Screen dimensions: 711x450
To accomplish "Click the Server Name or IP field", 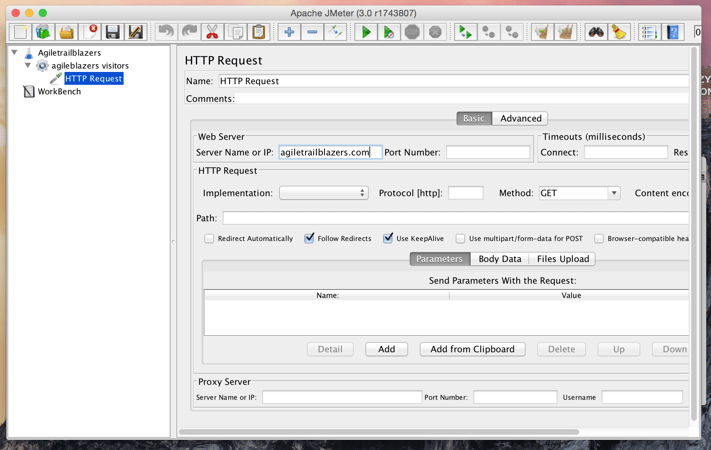I will pyautogui.click(x=330, y=152).
